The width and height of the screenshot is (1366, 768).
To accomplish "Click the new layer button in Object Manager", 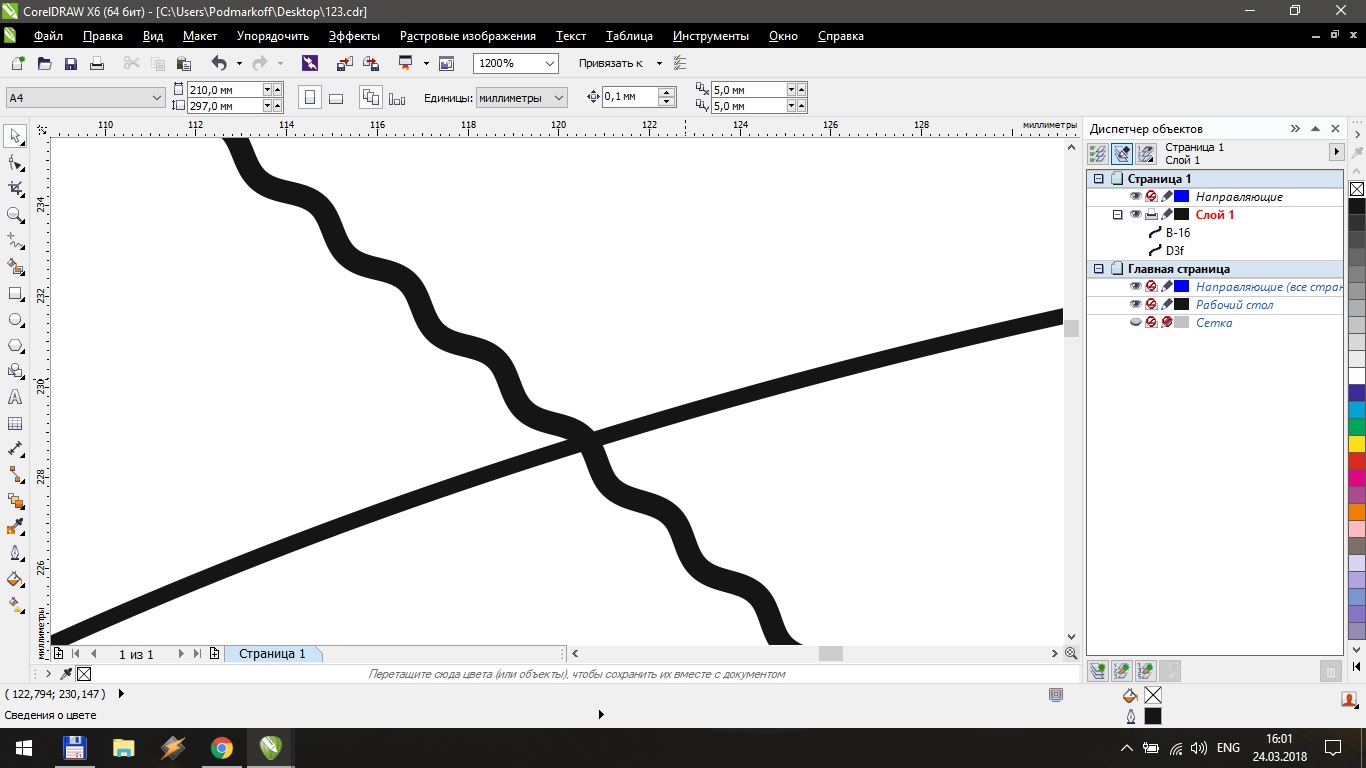I will click(x=1098, y=671).
